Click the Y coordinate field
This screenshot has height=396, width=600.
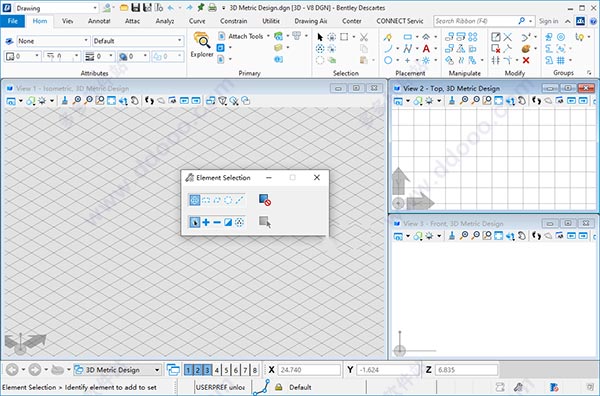point(388,370)
